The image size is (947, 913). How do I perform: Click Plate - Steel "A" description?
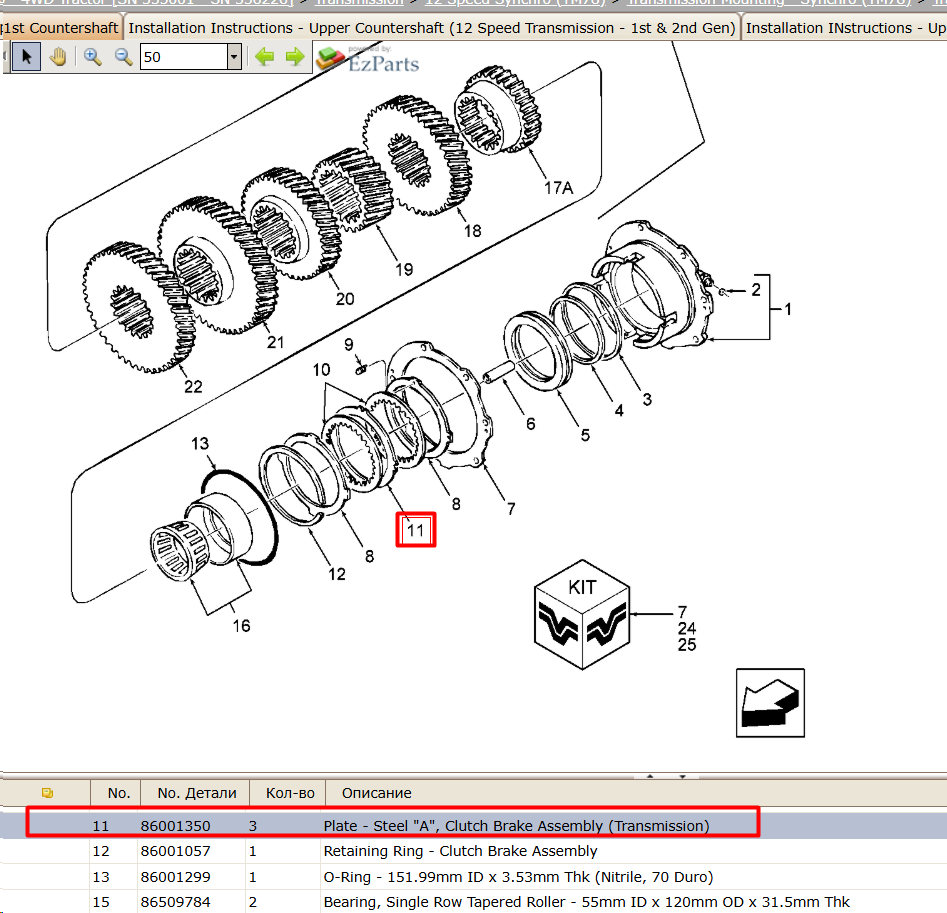tap(516, 825)
